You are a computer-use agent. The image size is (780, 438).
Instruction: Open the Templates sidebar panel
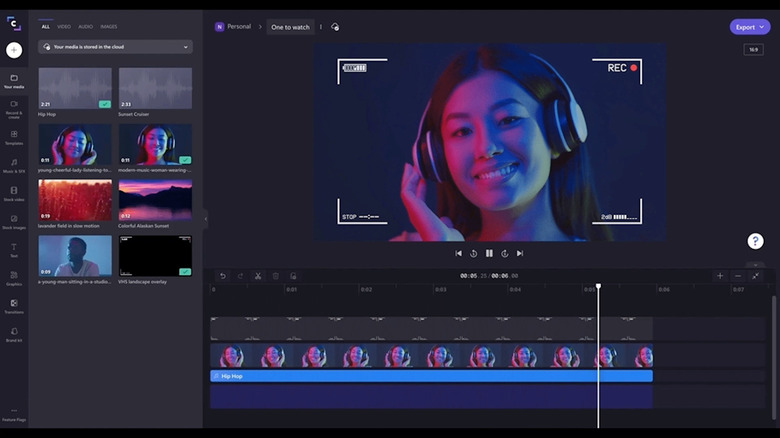[14, 136]
